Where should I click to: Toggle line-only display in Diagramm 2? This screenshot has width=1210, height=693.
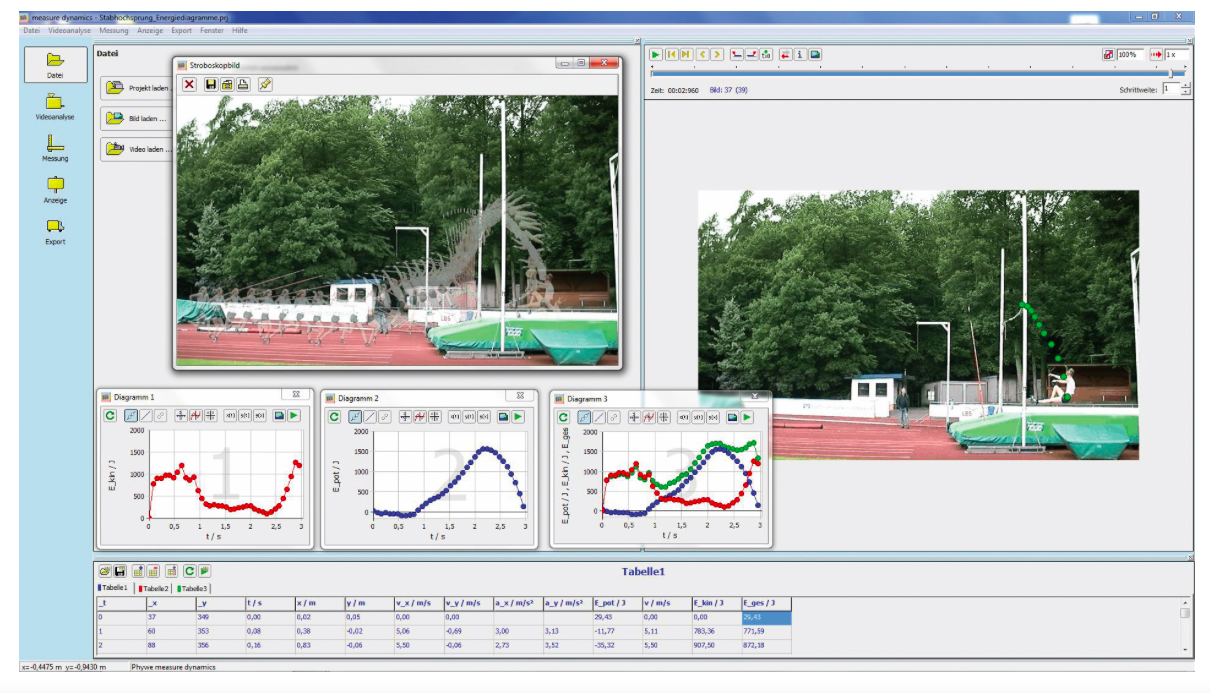pyautogui.click(x=370, y=416)
